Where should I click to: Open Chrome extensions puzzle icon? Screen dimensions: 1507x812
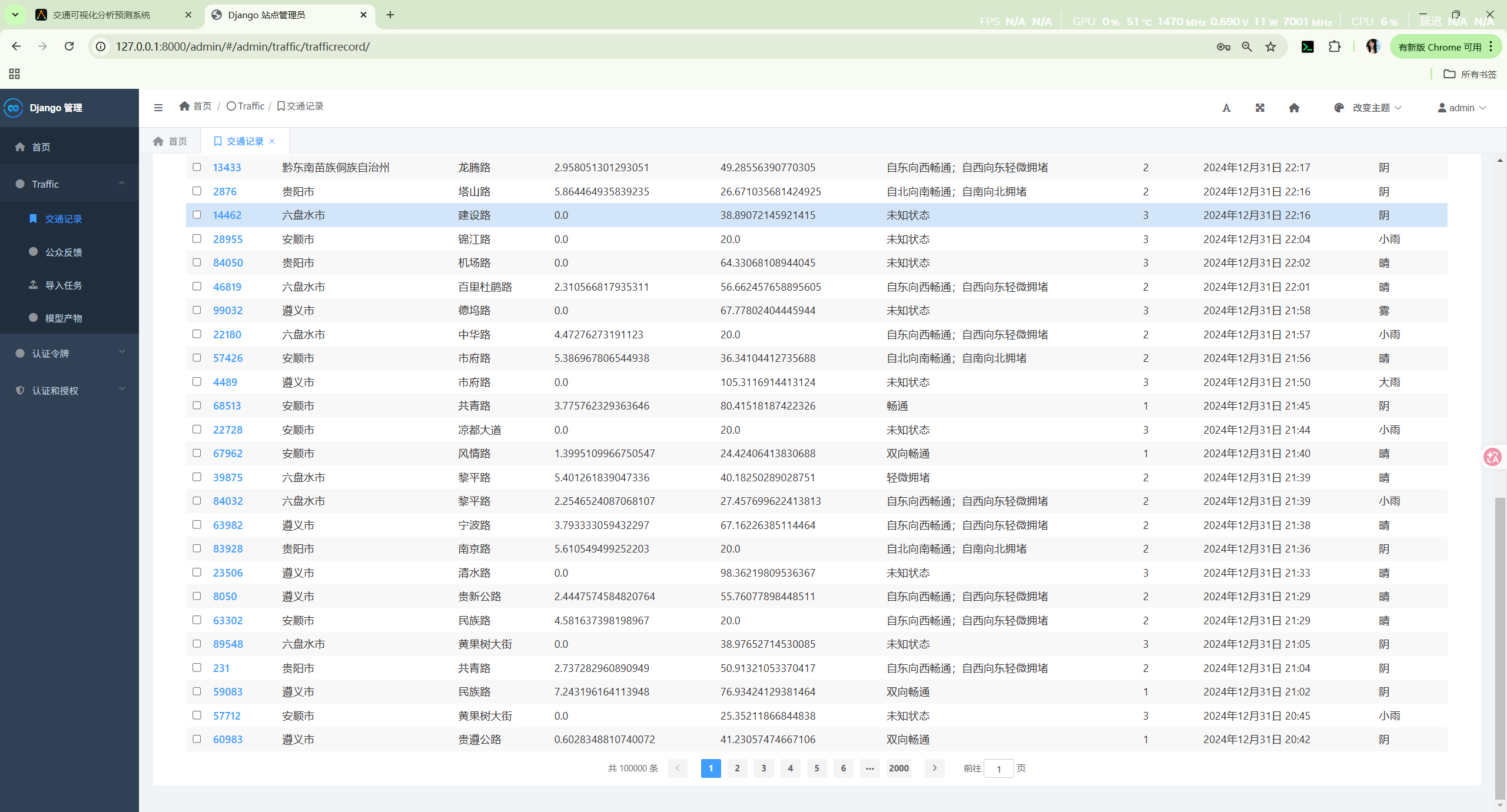click(1335, 47)
